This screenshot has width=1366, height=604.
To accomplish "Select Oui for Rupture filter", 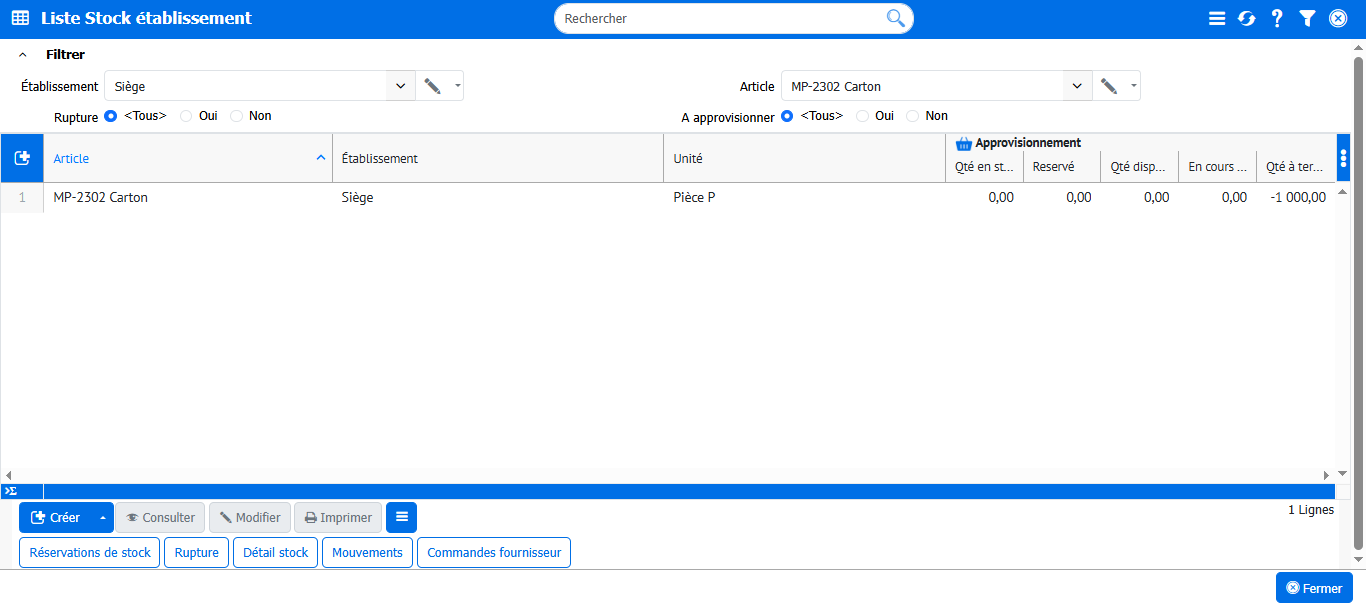I will (187, 116).
